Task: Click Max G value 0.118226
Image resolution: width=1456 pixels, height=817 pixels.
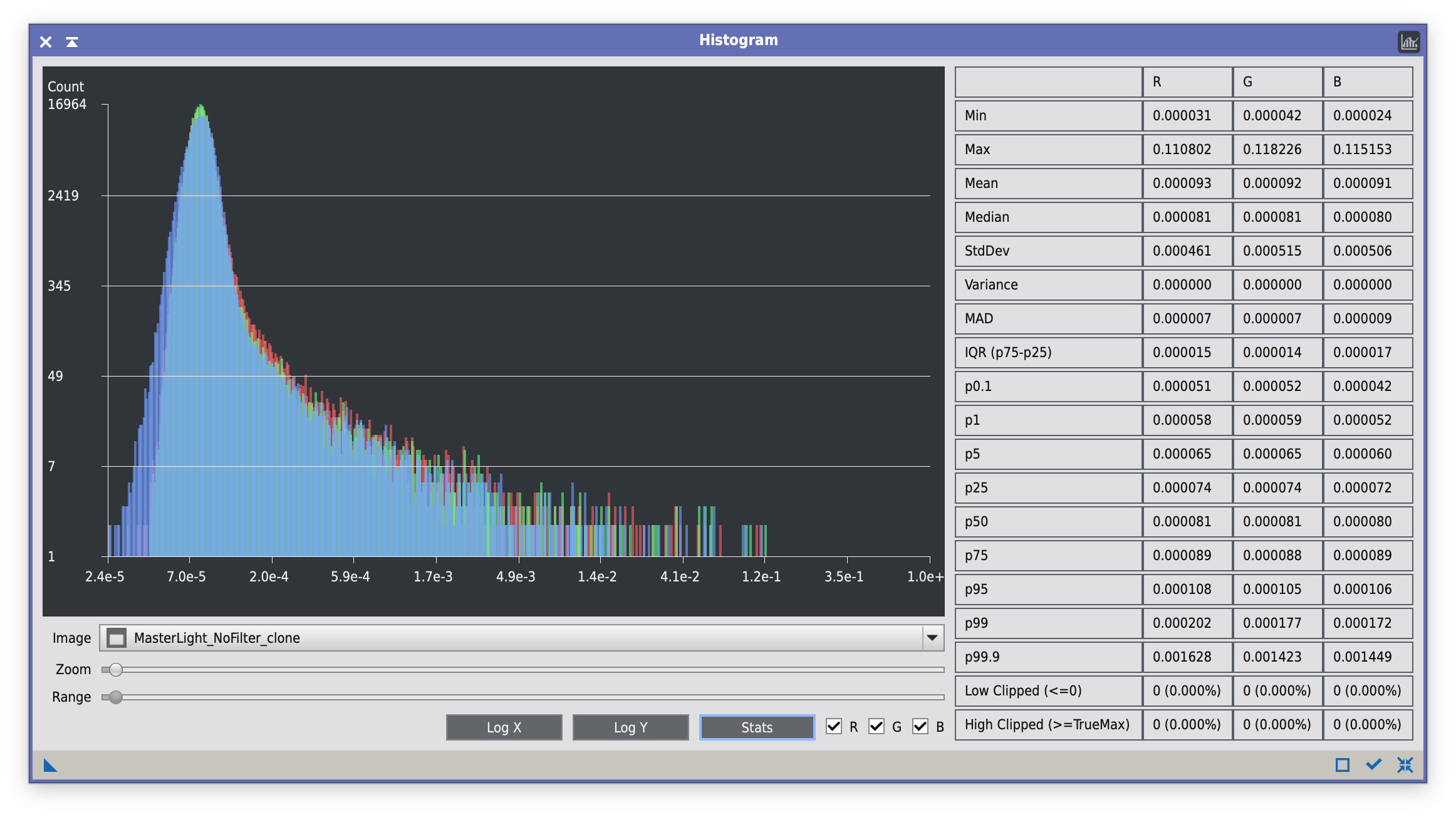Action: pos(1277,150)
